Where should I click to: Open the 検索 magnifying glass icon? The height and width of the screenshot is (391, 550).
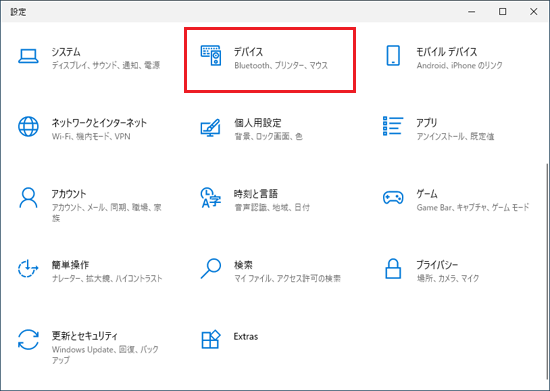210,269
